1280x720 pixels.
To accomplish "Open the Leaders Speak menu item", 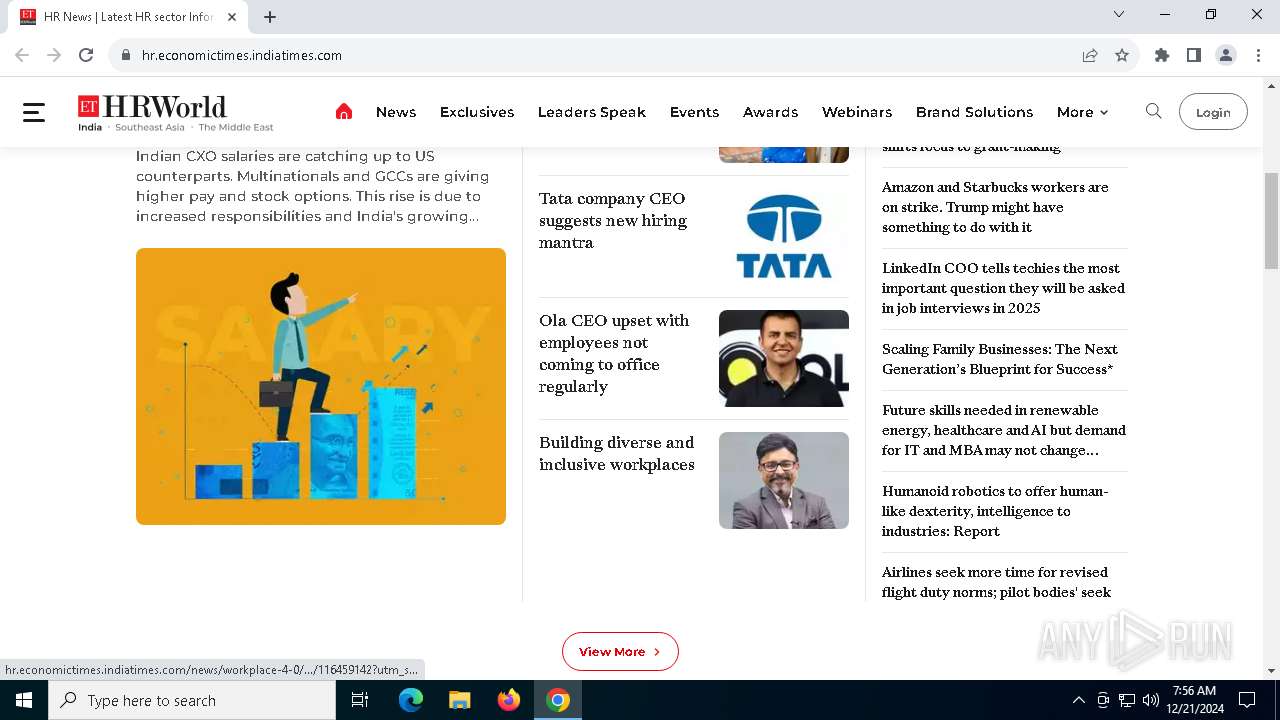I will (592, 112).
